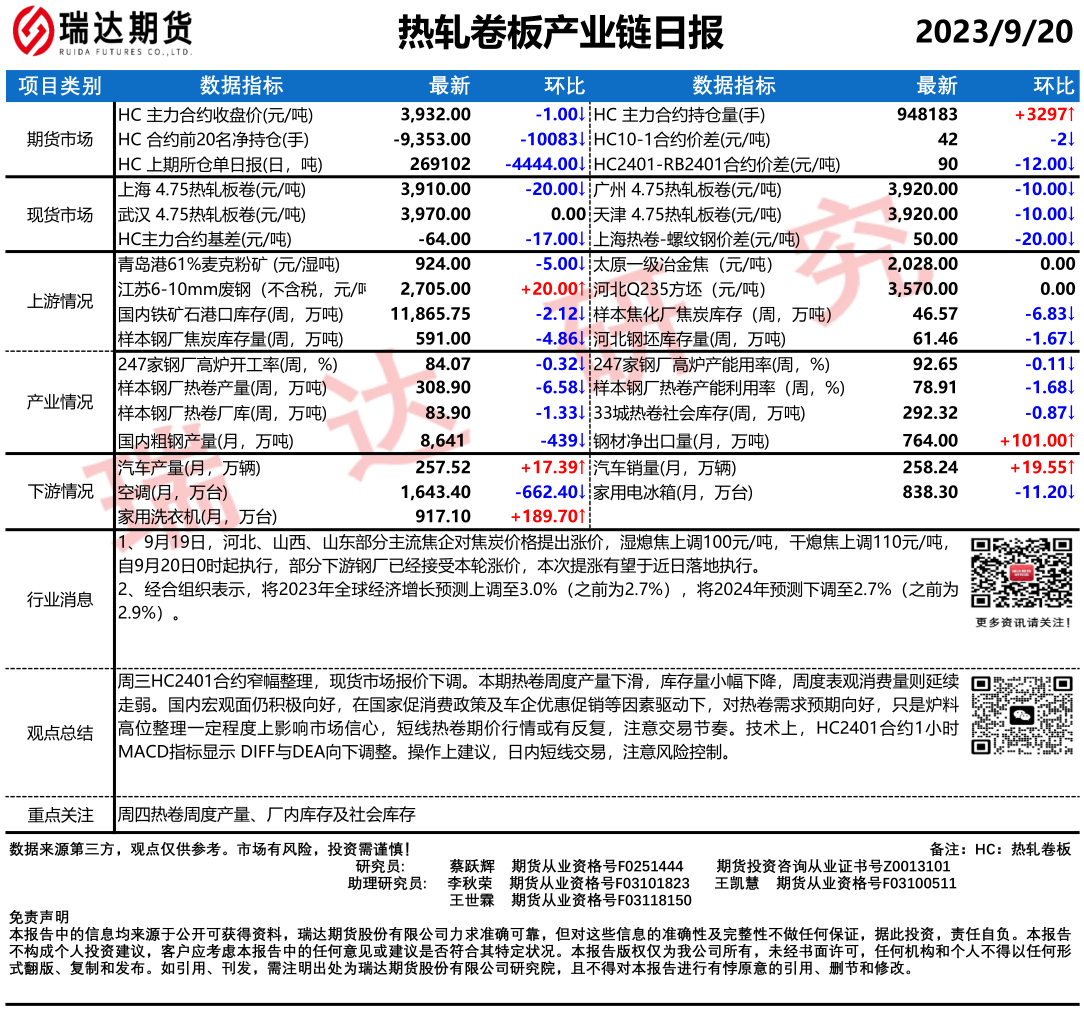Select the HC main contract closing price 3,932.00
Viewport: 1084px width, 1010px height.
[x=435, y=114]
